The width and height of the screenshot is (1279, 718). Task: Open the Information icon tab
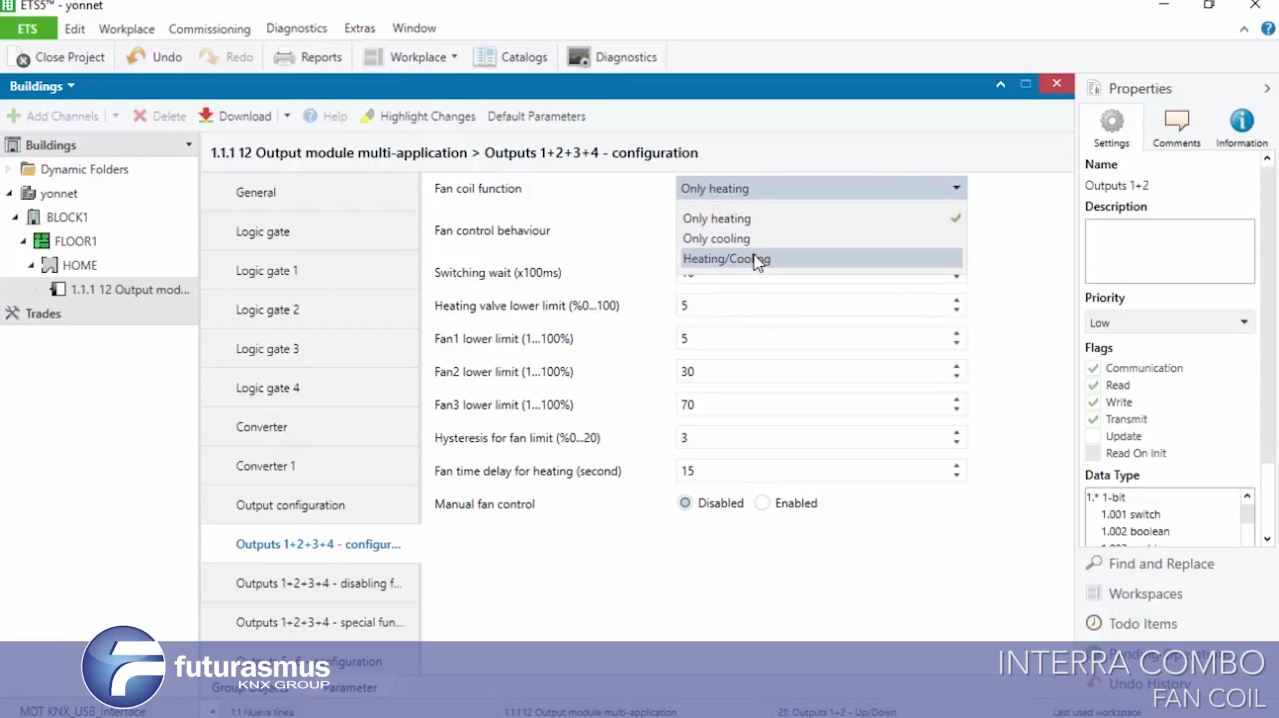[1241, 122]
